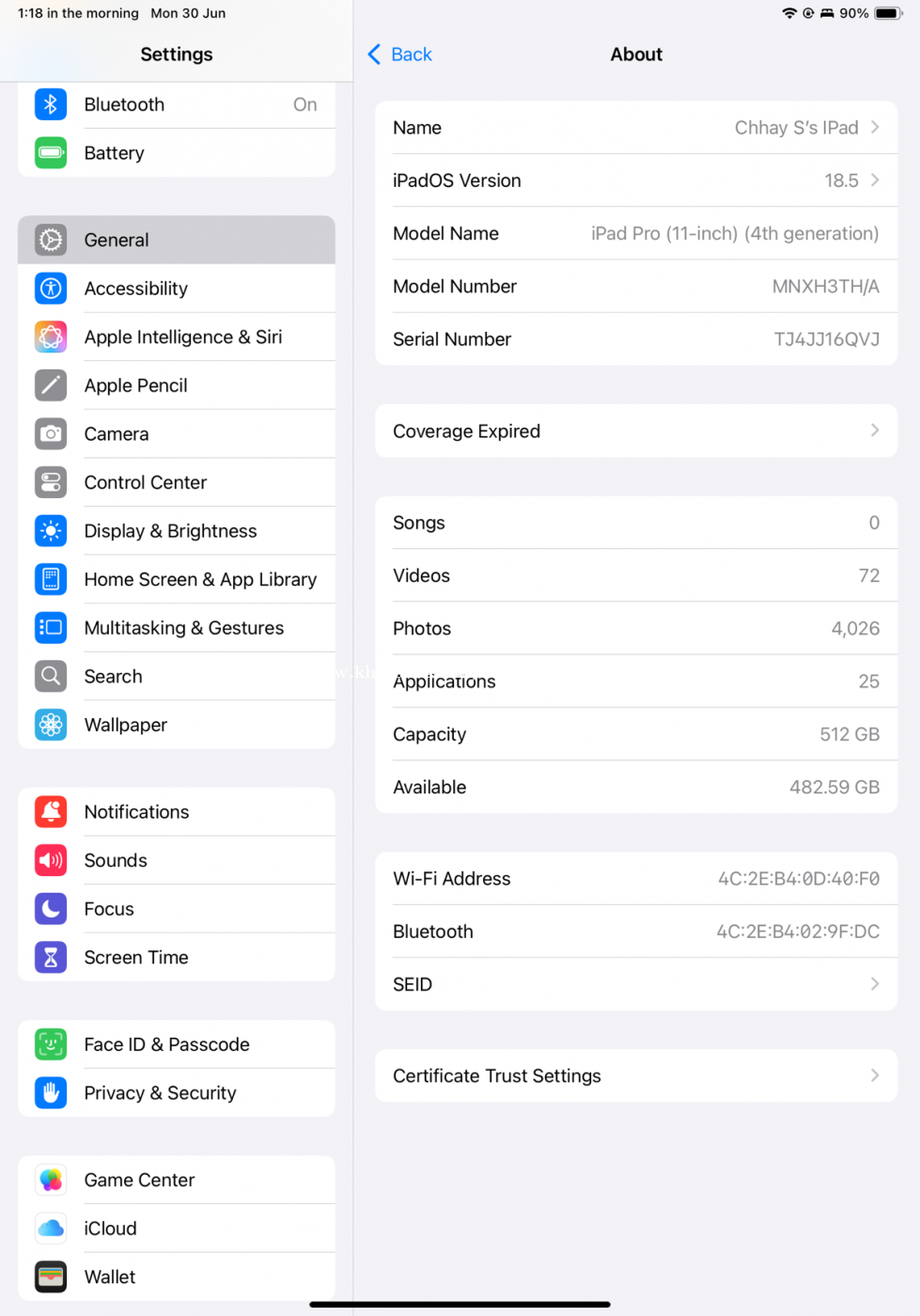Tap the Serial Number value TJ4JJ16QVJ
This screenshot has height=1316, width=920.
[827, 339]
